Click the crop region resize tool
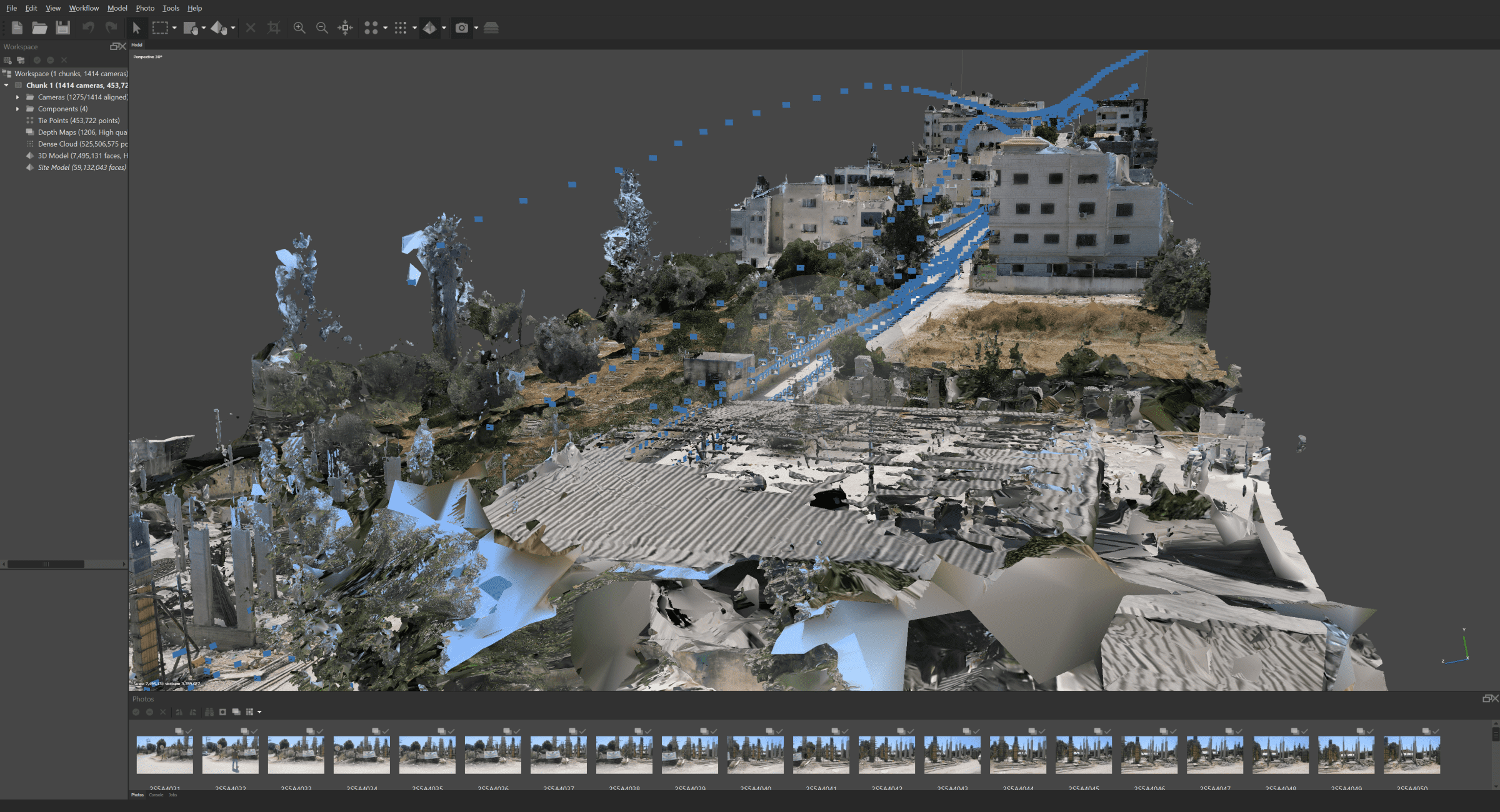Viewport: 1500px width, 812px height. click(274, 28)
